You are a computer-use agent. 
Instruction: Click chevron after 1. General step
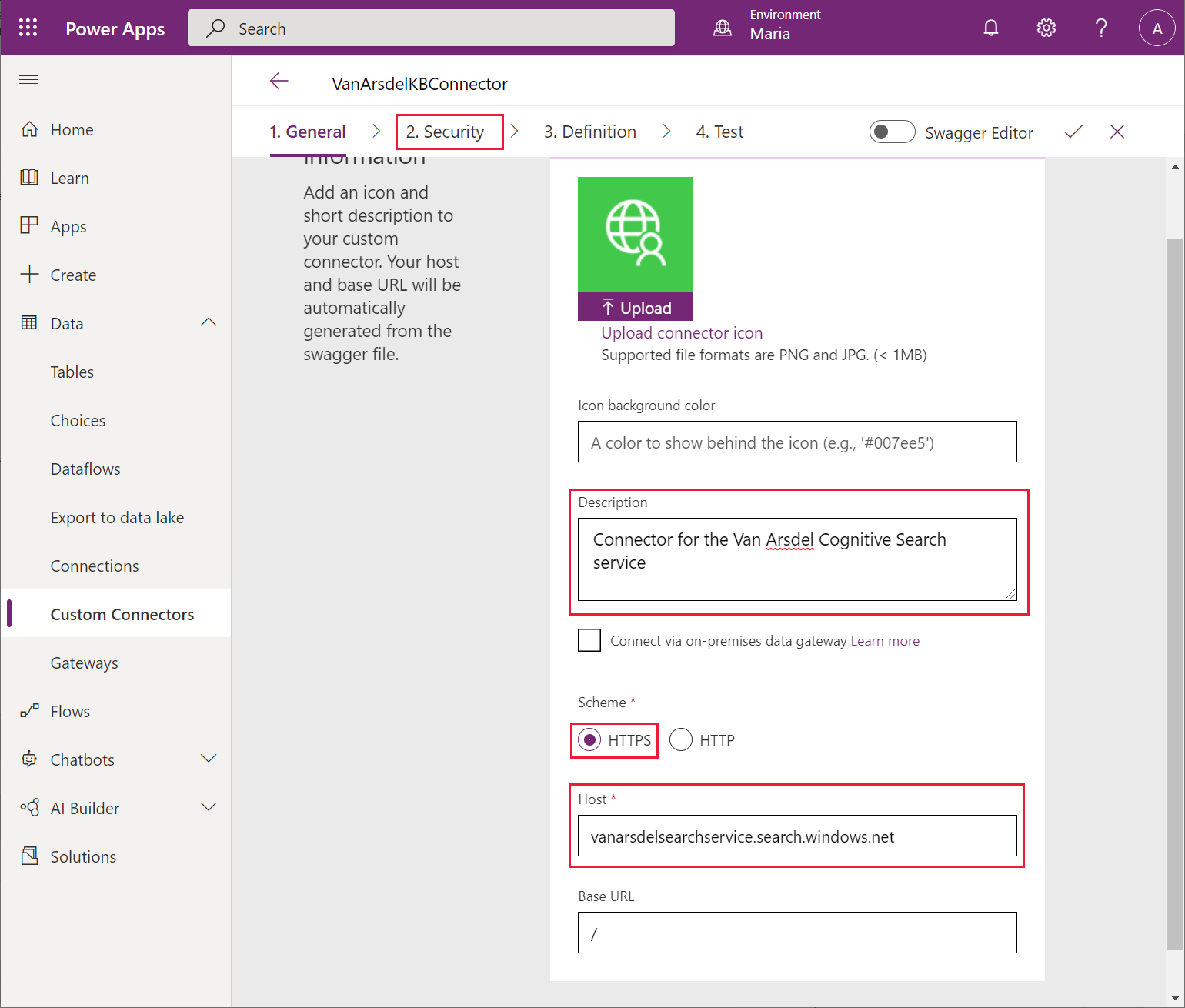pyautogui.click(x=376, y=132)
